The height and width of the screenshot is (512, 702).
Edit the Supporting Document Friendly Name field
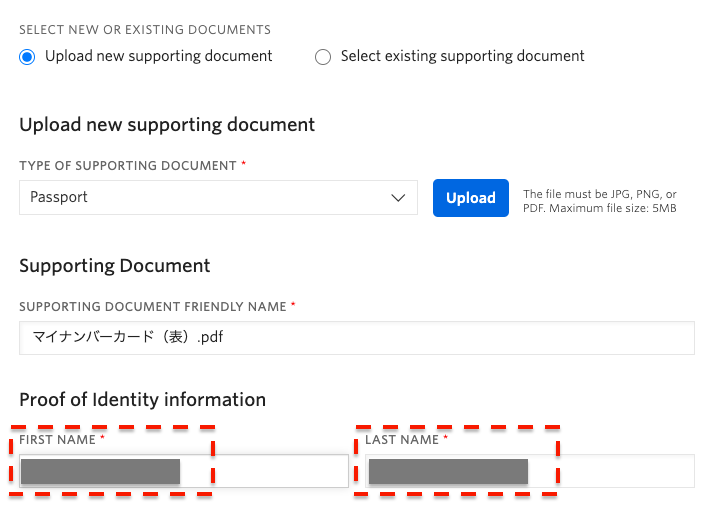coord(357,337)
